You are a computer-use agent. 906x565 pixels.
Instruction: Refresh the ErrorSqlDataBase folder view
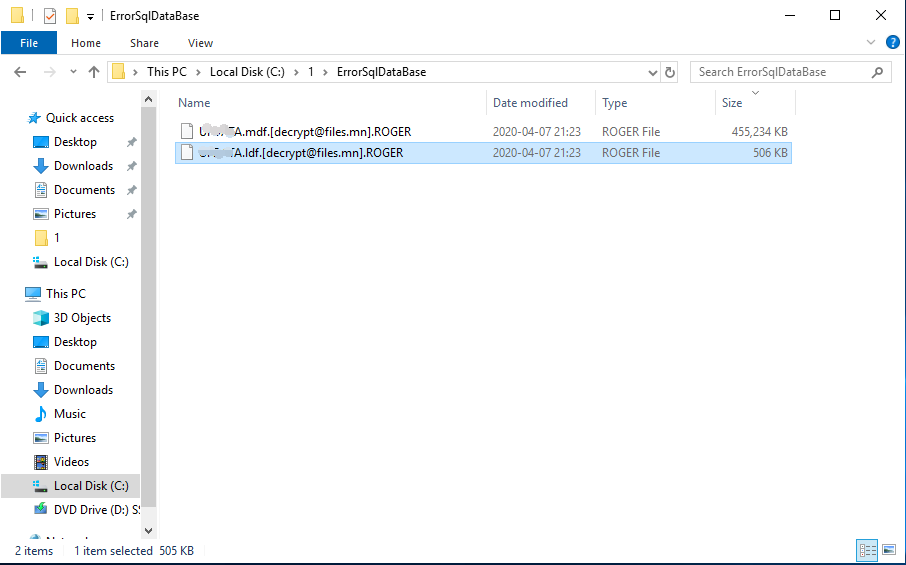pyautogui.click(x=670, y=73)
